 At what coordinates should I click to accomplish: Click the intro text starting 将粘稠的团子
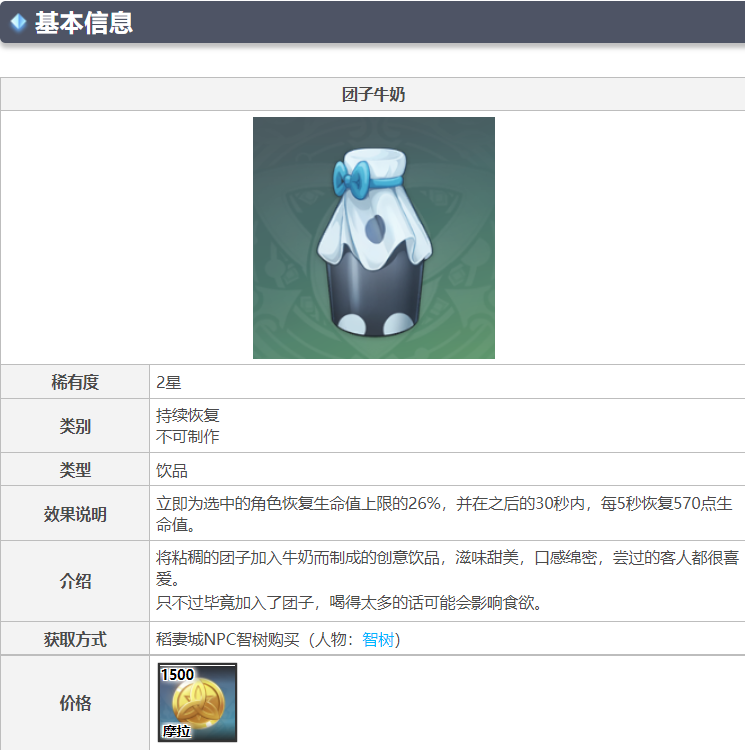(x=447, y=568)
